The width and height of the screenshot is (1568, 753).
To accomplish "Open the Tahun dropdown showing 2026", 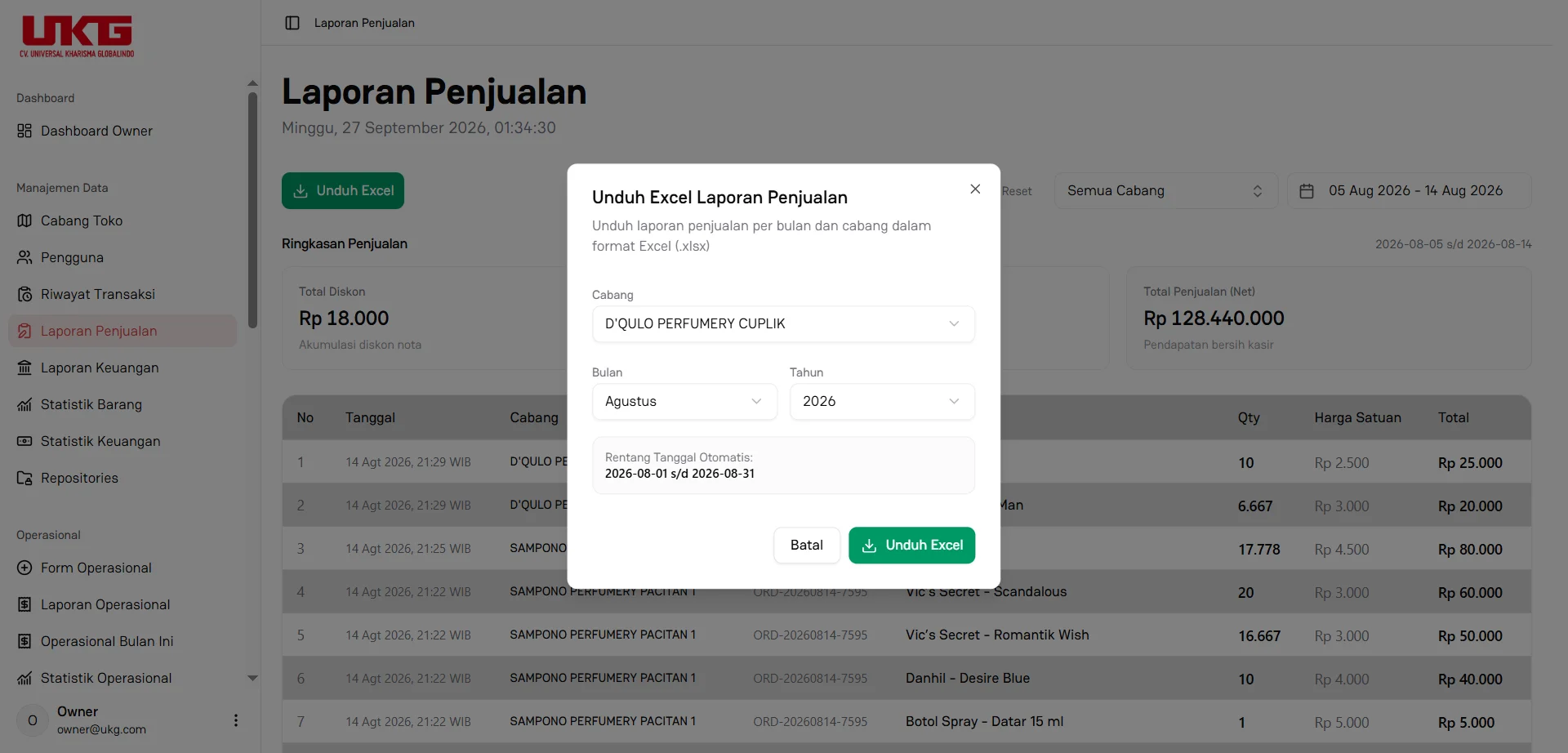I will tap(882, 401).
